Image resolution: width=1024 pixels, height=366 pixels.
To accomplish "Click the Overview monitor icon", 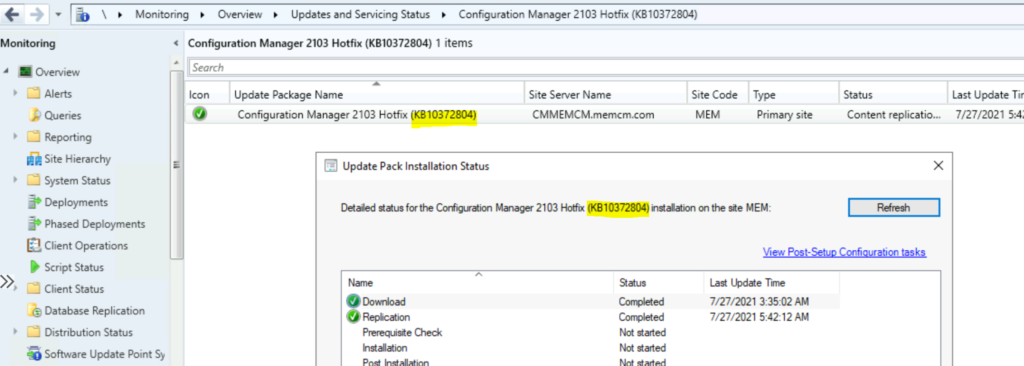I will 25,72.
